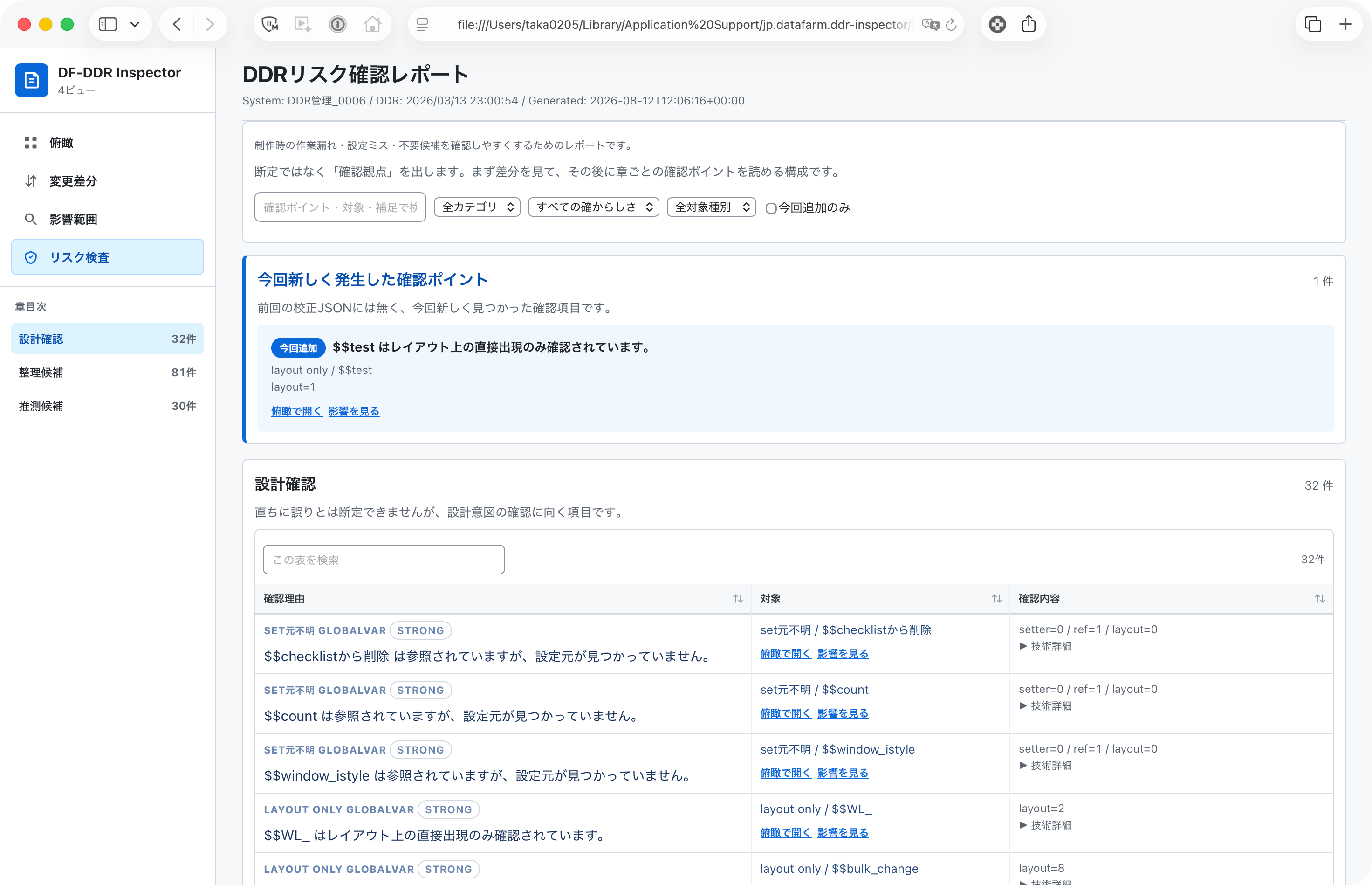
Task: Click SET元不明 GLOBALVAR label in $$window_istyle row
Action: pyautogui.click(x=324, y=750)
